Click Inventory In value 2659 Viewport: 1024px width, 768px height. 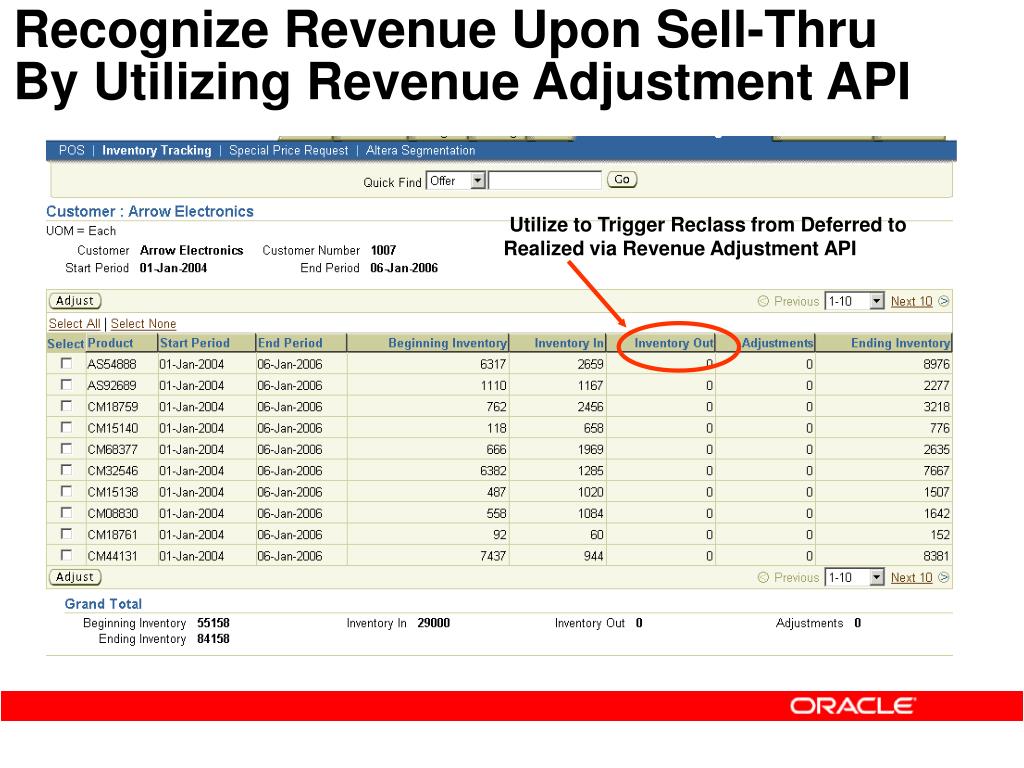(590, 364)
